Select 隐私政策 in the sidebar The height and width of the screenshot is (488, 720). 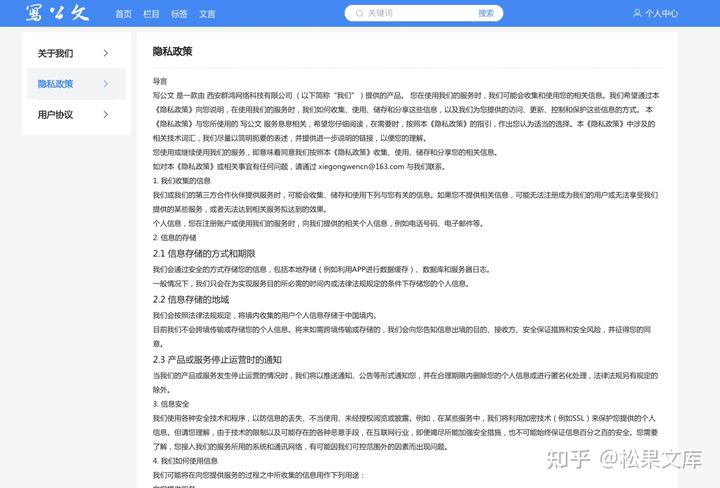[x=76, y=84]
